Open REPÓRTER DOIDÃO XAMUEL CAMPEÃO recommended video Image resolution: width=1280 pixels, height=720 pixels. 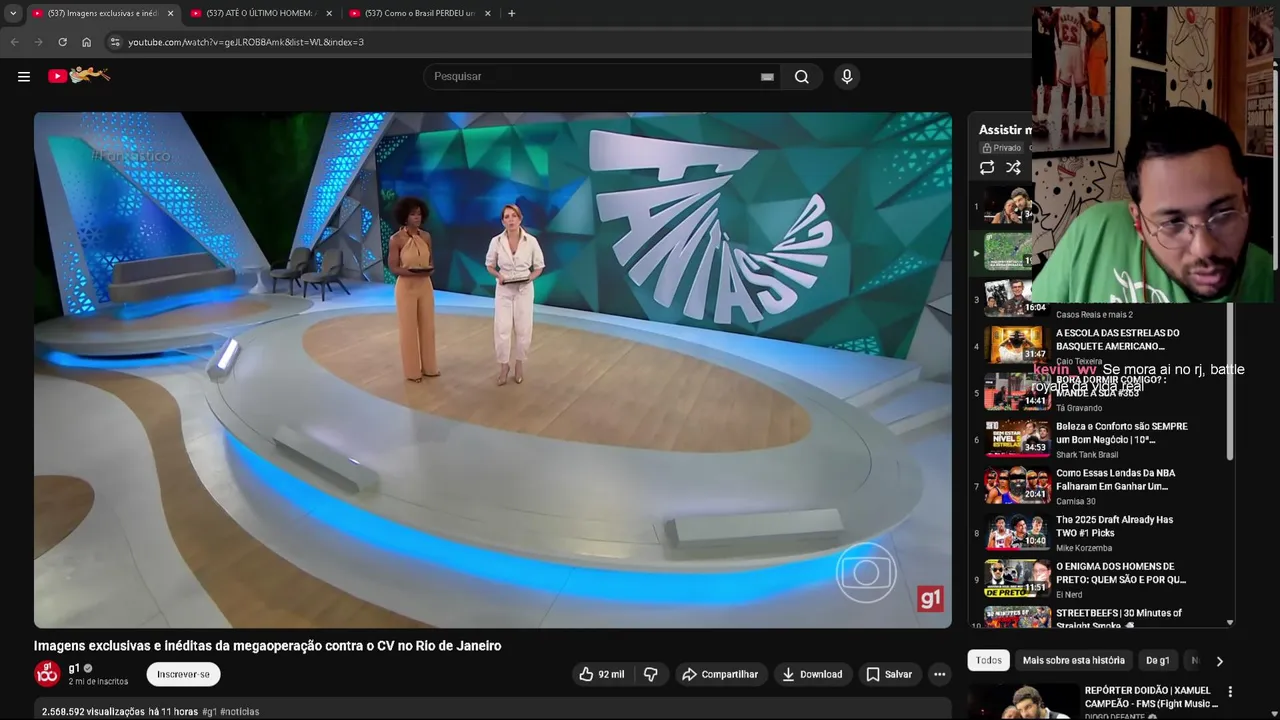pyautogui.click(x=1151, y=697)
